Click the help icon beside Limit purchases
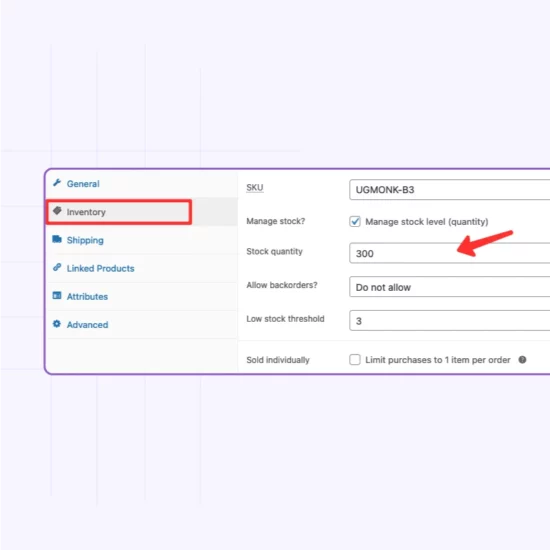Image resolution: width=550 pixels, height=550 pixels. point(522,360)
